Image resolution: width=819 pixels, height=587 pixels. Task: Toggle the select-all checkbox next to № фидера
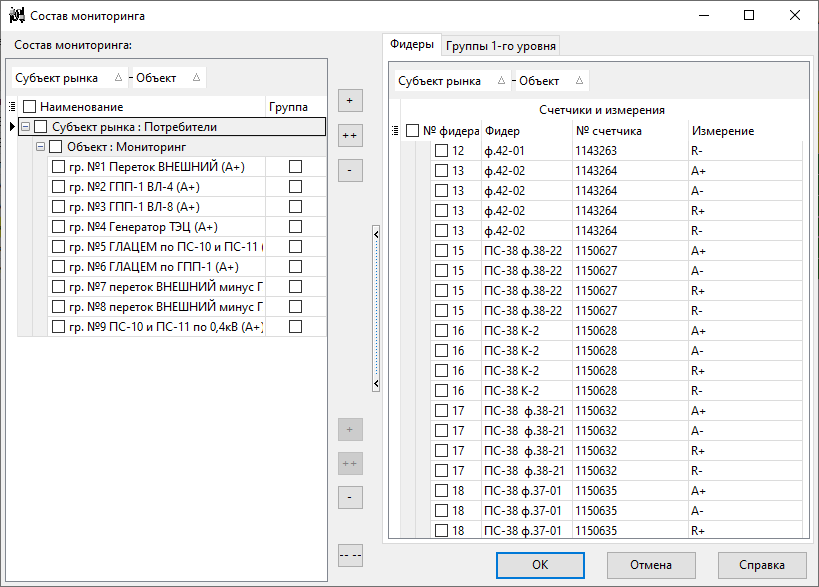click(x=414, y=130)
